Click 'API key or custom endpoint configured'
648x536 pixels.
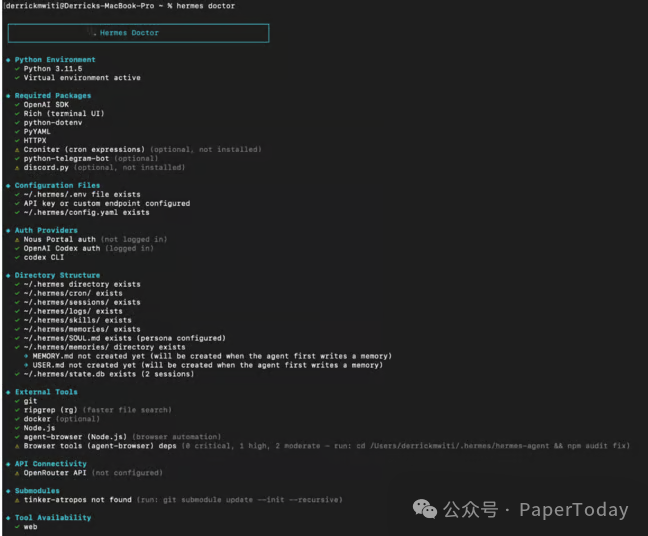tap(107, 204)
